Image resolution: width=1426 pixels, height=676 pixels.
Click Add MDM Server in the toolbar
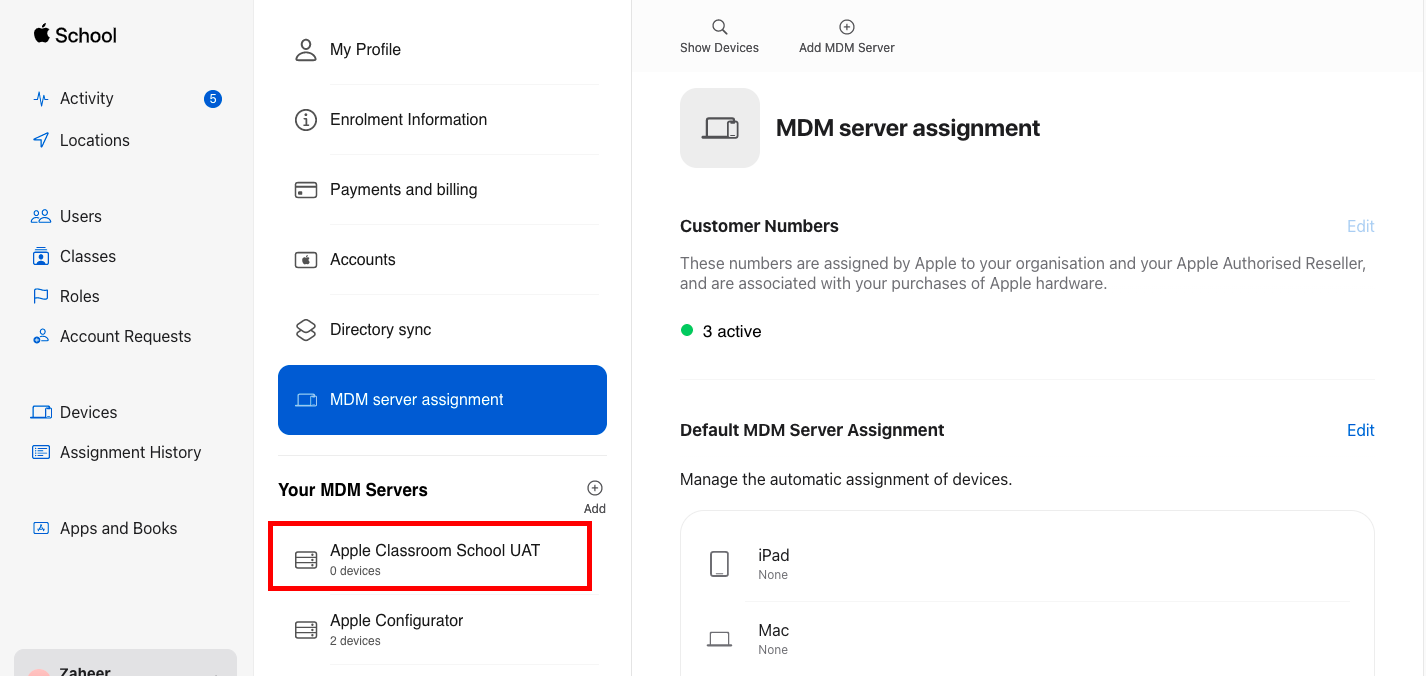pyautogui.click(x=847, y=37)
